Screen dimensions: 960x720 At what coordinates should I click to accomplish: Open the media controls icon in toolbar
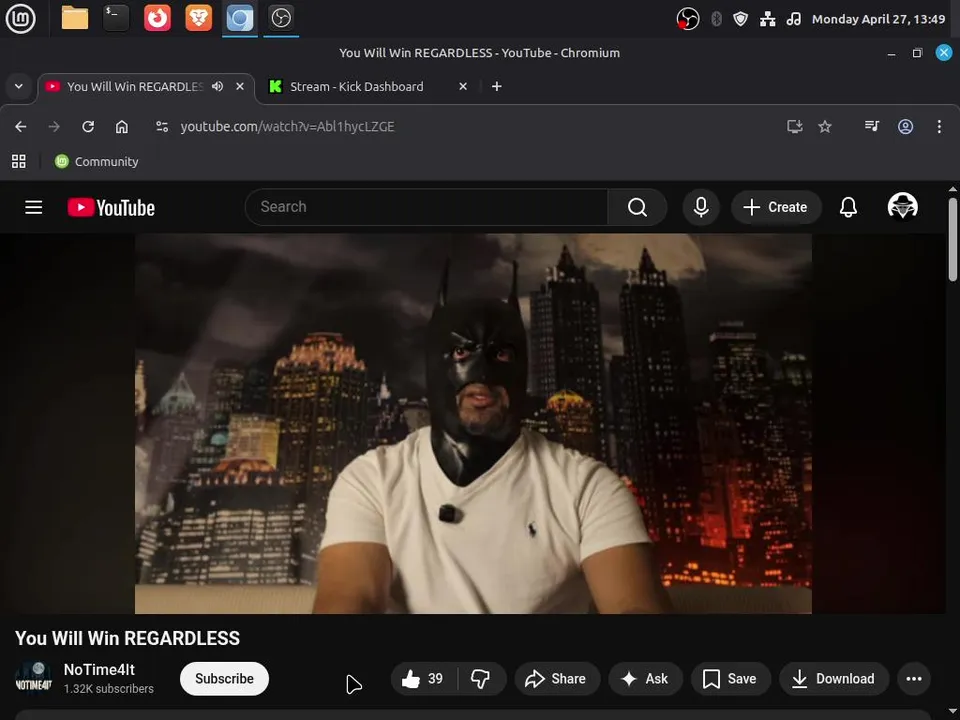(871, 127)
